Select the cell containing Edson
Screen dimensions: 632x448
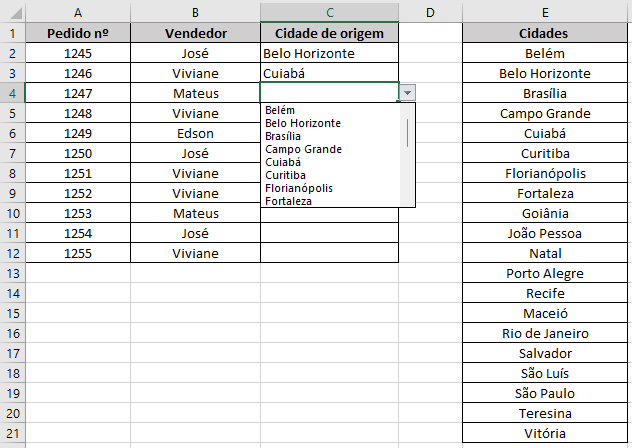(195, 133)
